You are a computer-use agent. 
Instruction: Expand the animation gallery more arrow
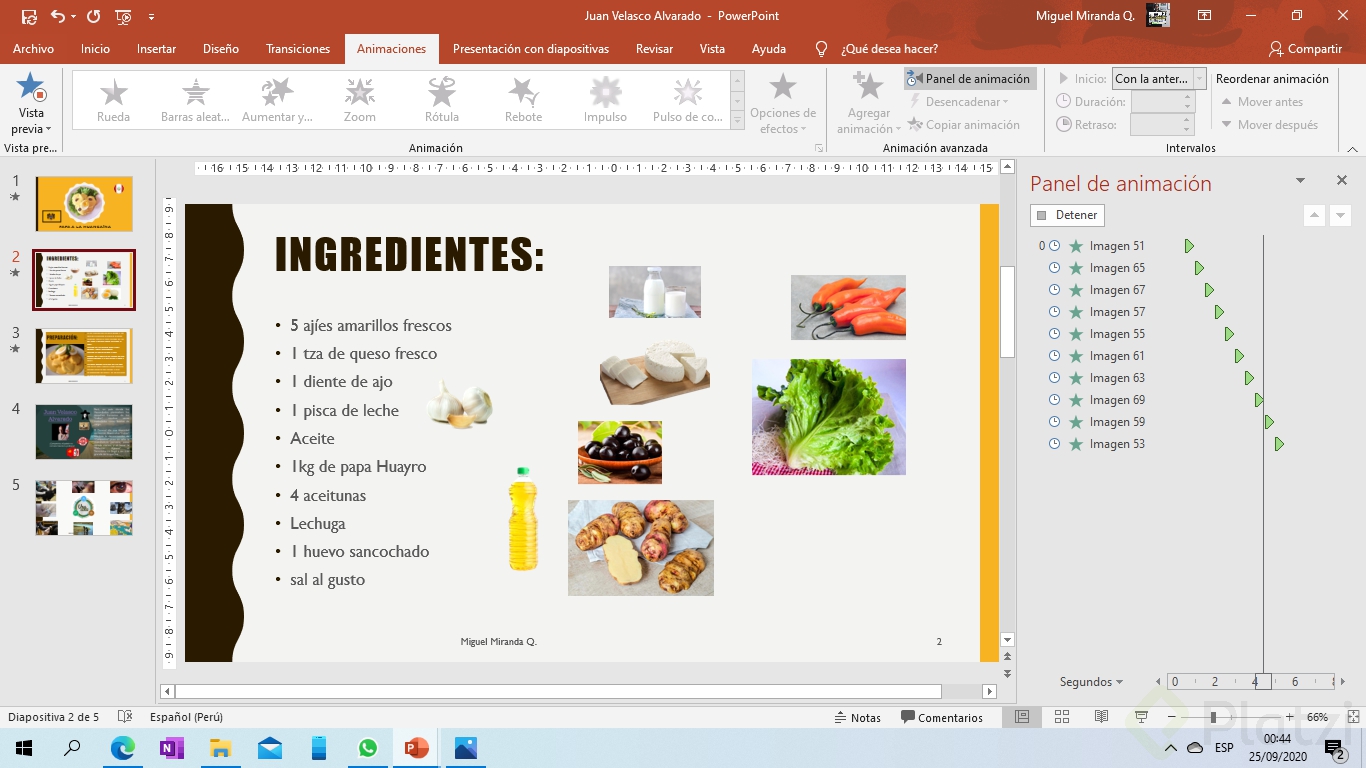[x=737, y=121]
